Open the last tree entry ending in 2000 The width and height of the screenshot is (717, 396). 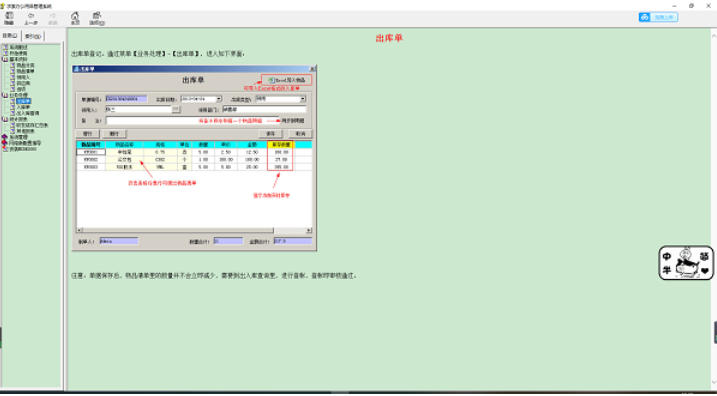point(20,149)
